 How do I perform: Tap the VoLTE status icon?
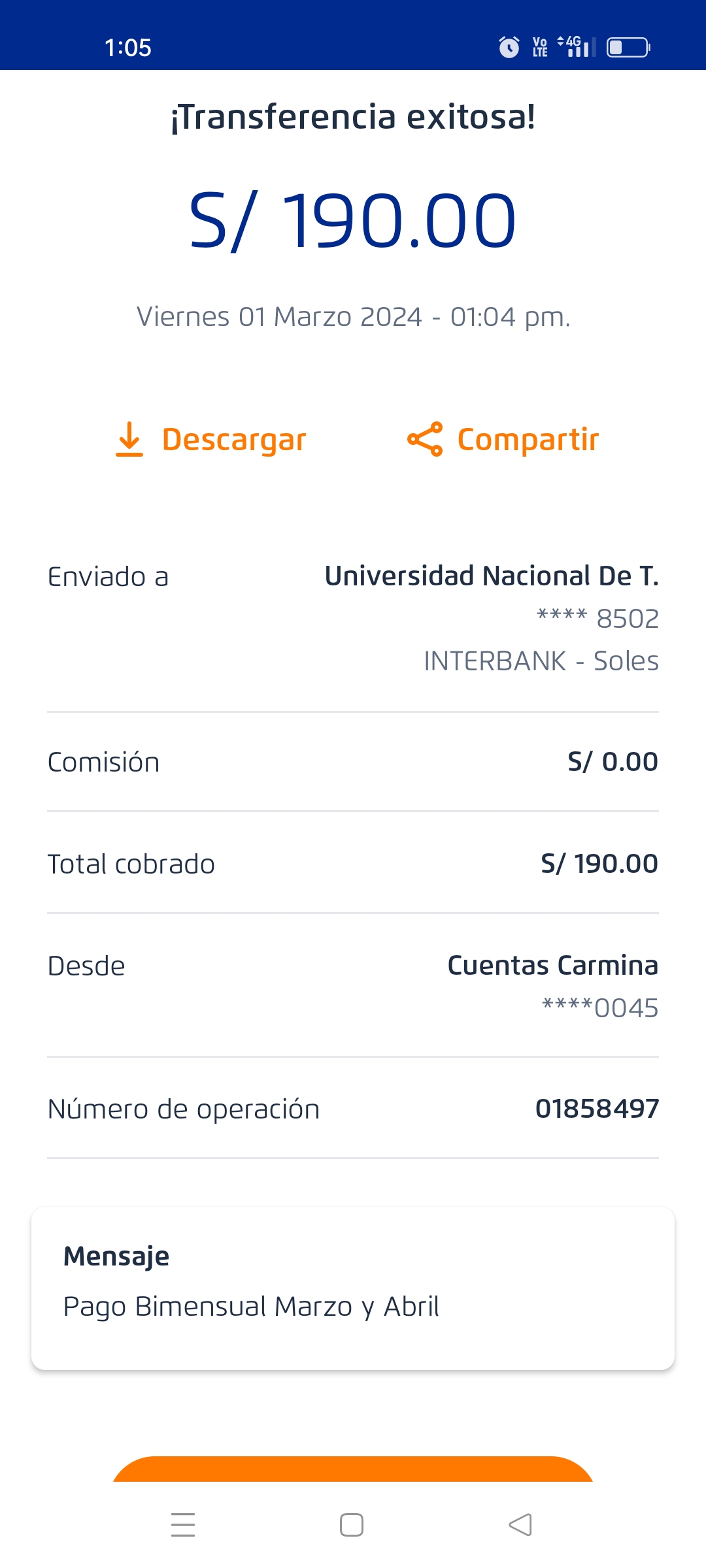click(x=540, y=47)
